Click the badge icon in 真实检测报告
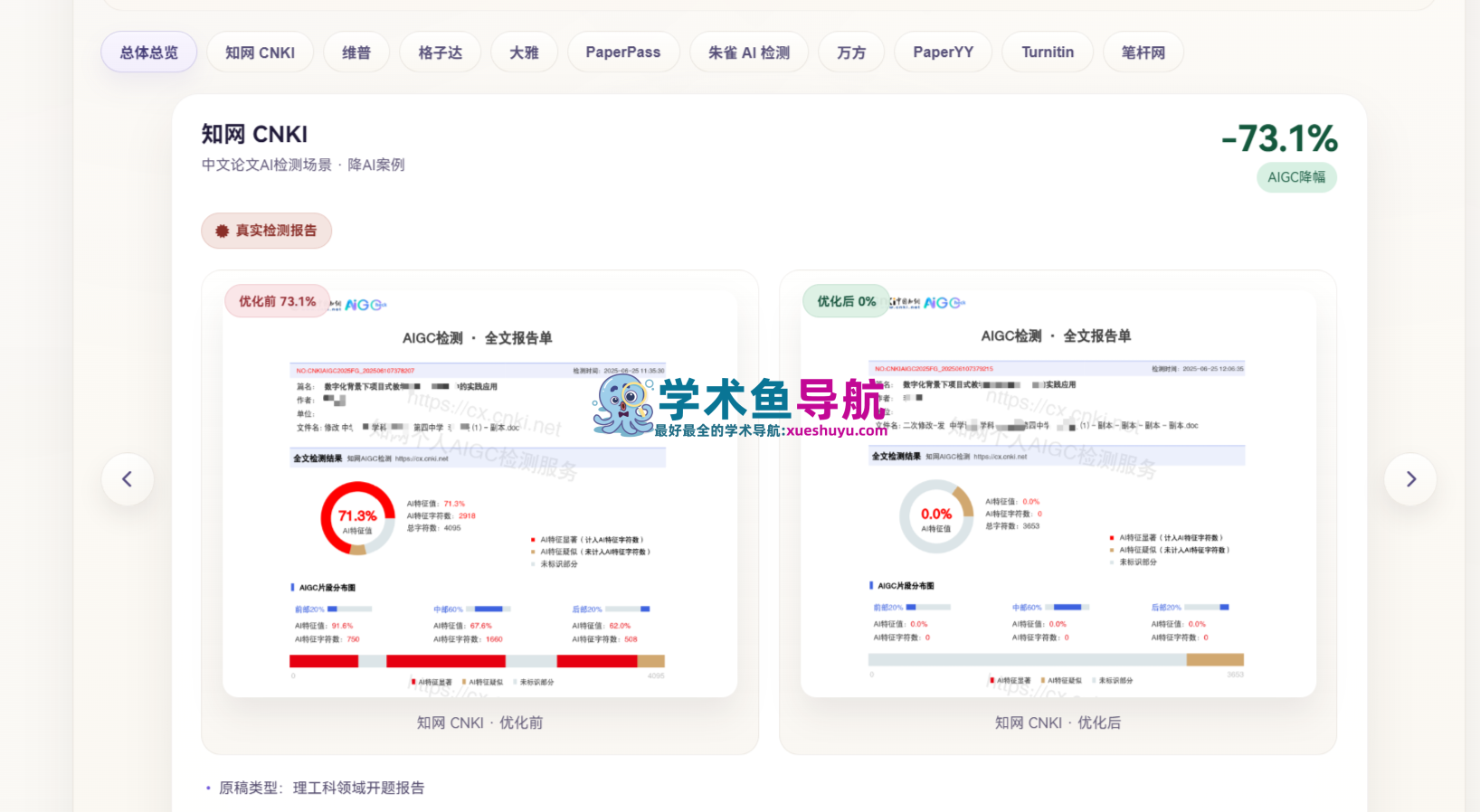Screen dimensions: 1480x812 click(222, 231)
